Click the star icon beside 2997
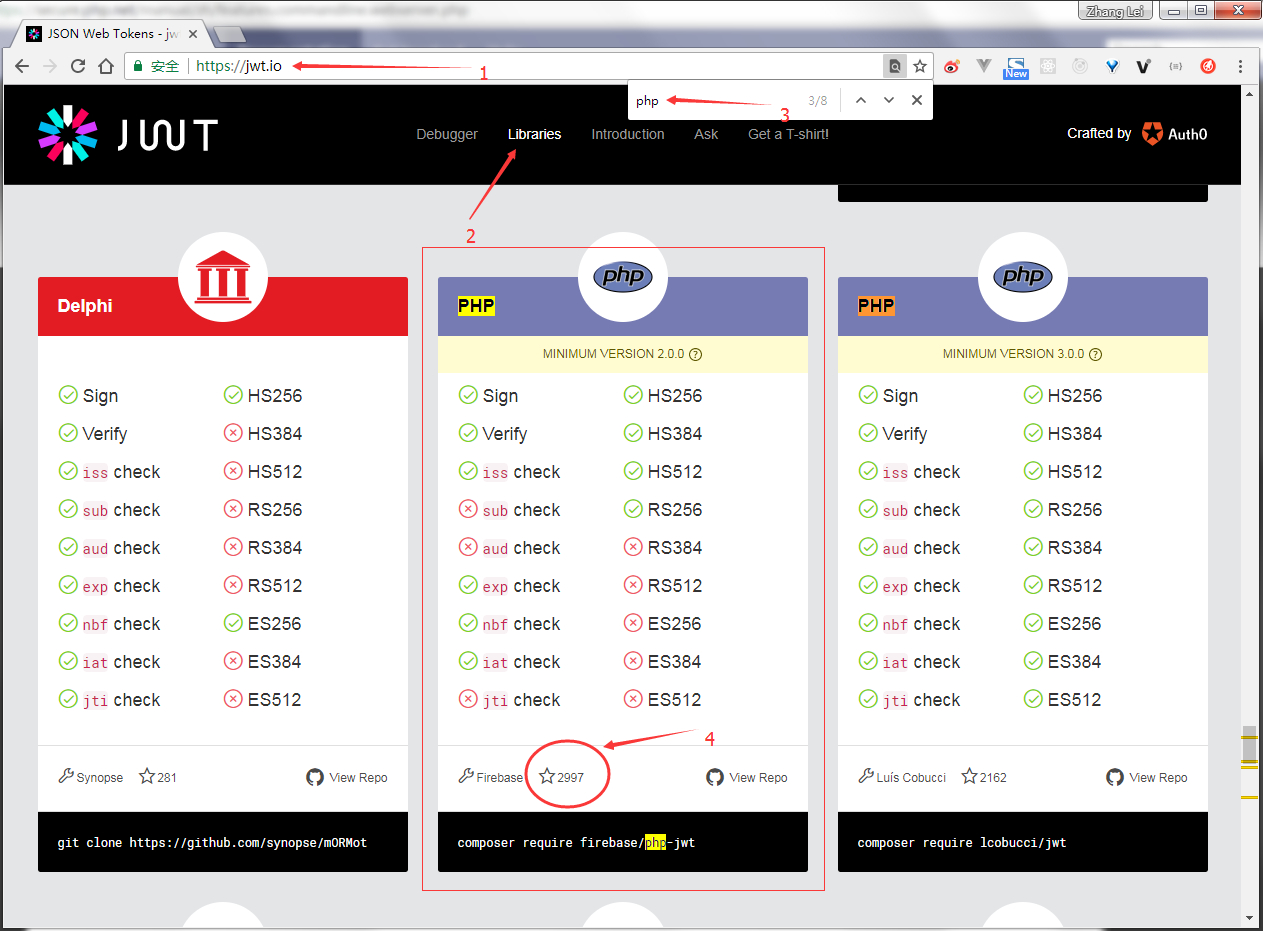This screenshot has width=1263, height=931. coord(547,776)
